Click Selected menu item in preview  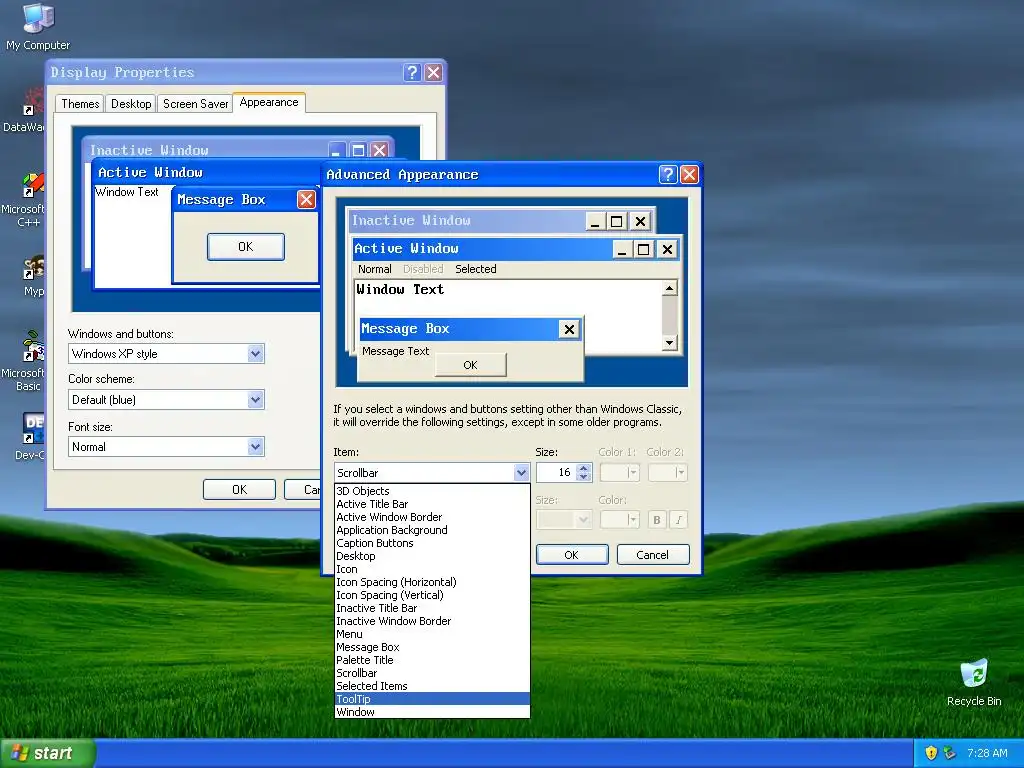point(475,269)
